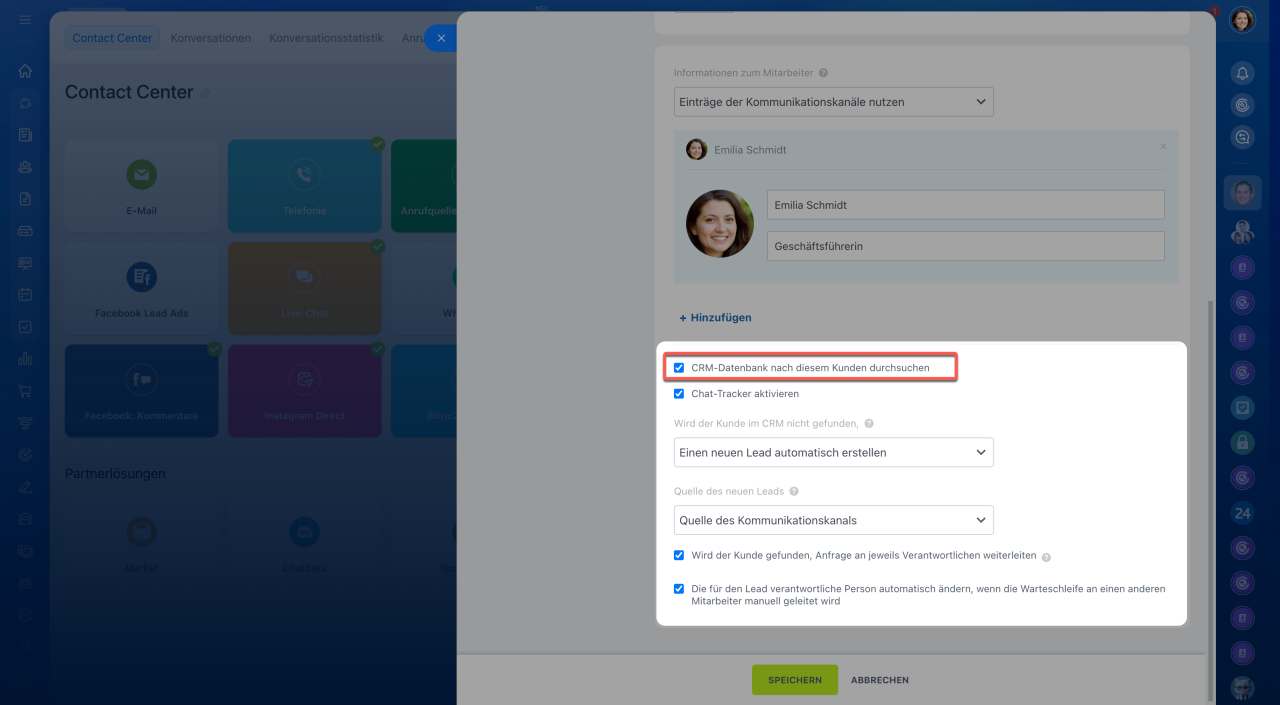The height and width of the screenshot is (705, 1280).
Task: Open the Instagram Direct card
Action: [x=304, y=391]
